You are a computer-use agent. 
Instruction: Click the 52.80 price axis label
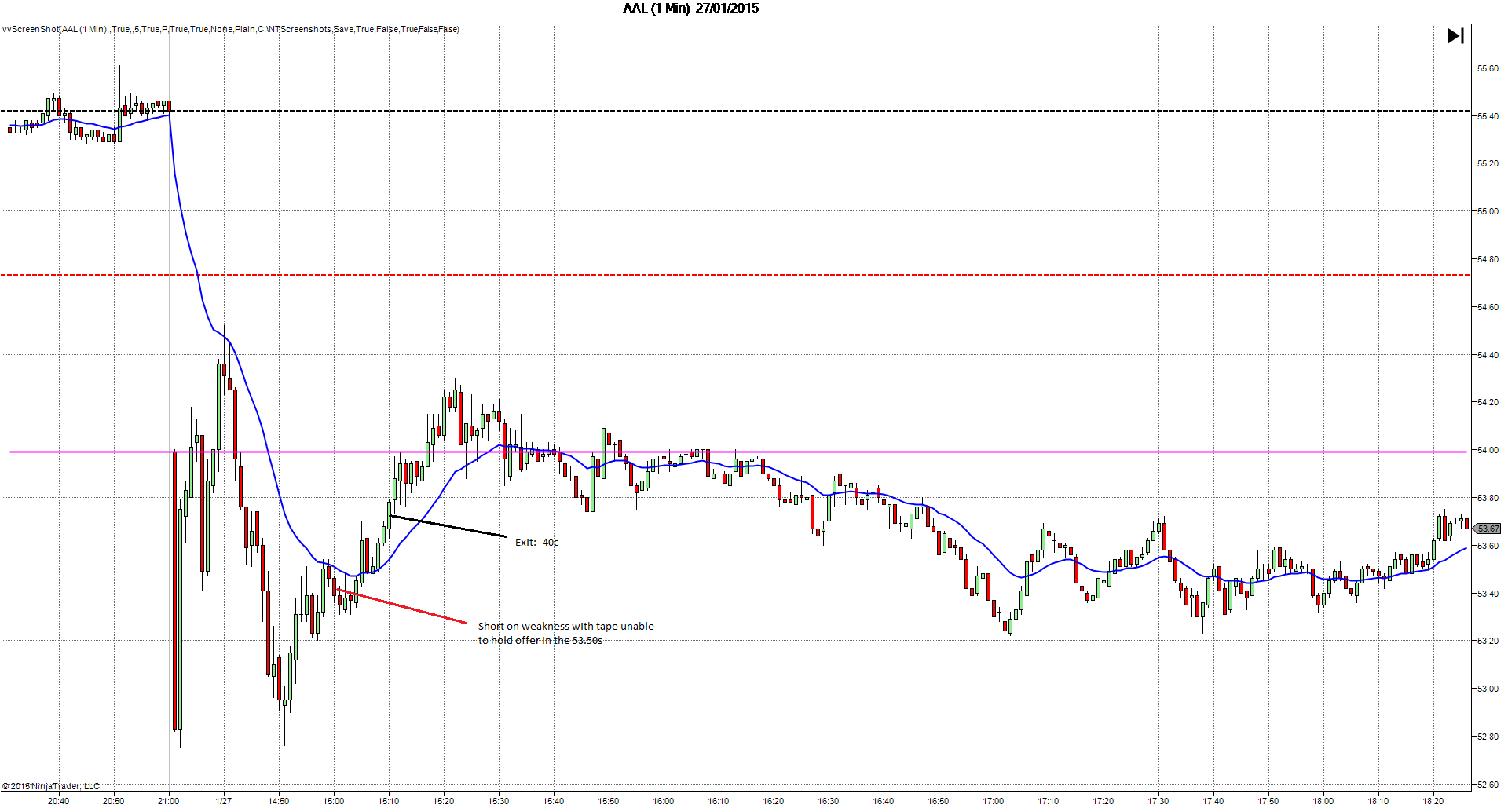coord(1488,737)
